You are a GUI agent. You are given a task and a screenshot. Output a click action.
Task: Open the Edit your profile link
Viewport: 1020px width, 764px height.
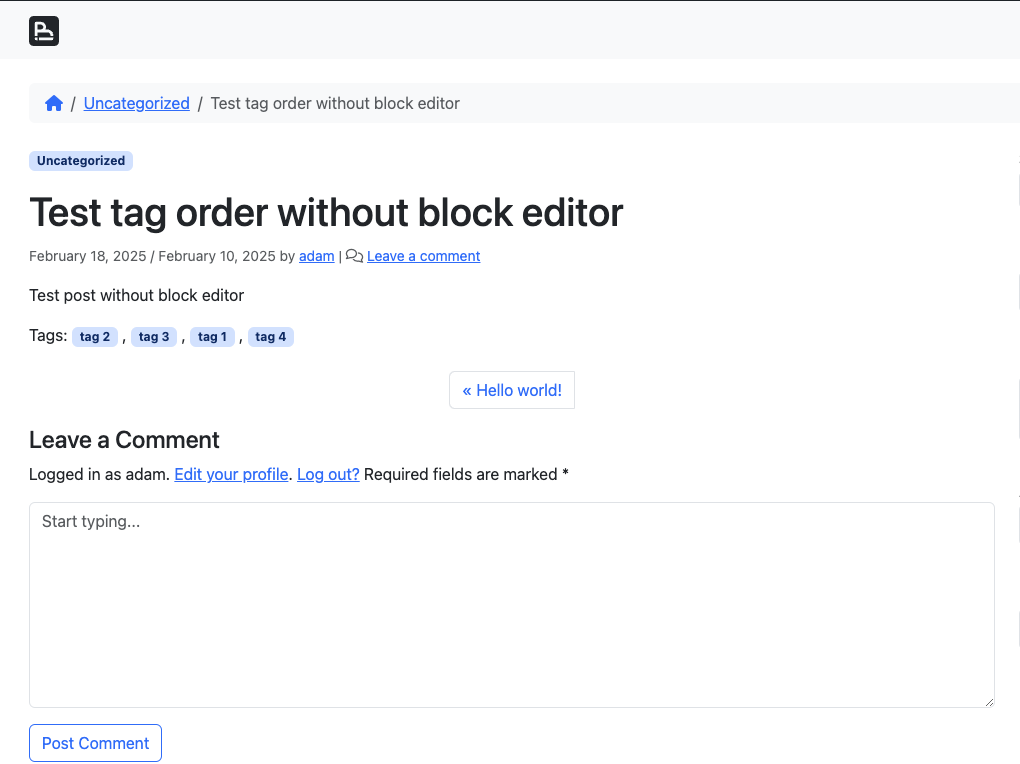coord(231,474)
